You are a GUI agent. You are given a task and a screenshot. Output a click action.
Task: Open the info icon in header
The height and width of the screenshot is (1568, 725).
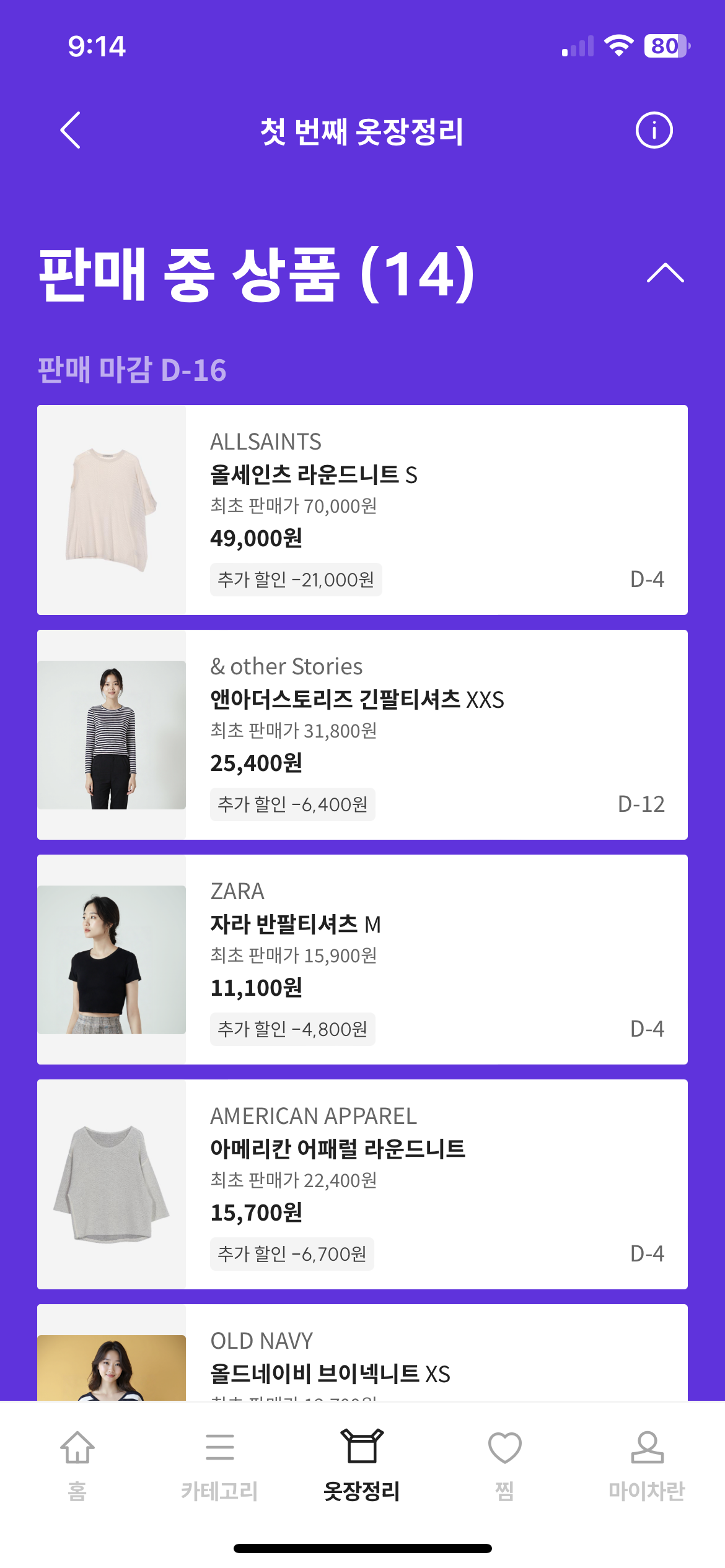[x=654, y=130]
